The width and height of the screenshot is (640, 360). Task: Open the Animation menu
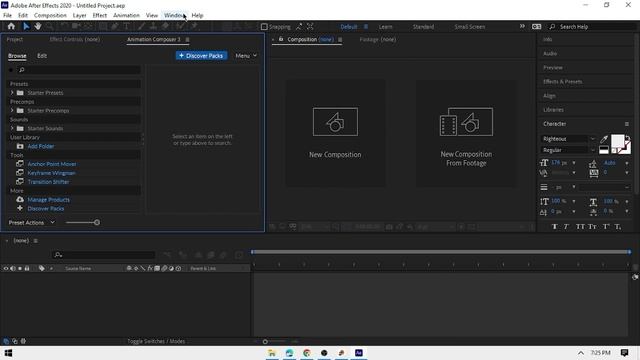[126, 15]
